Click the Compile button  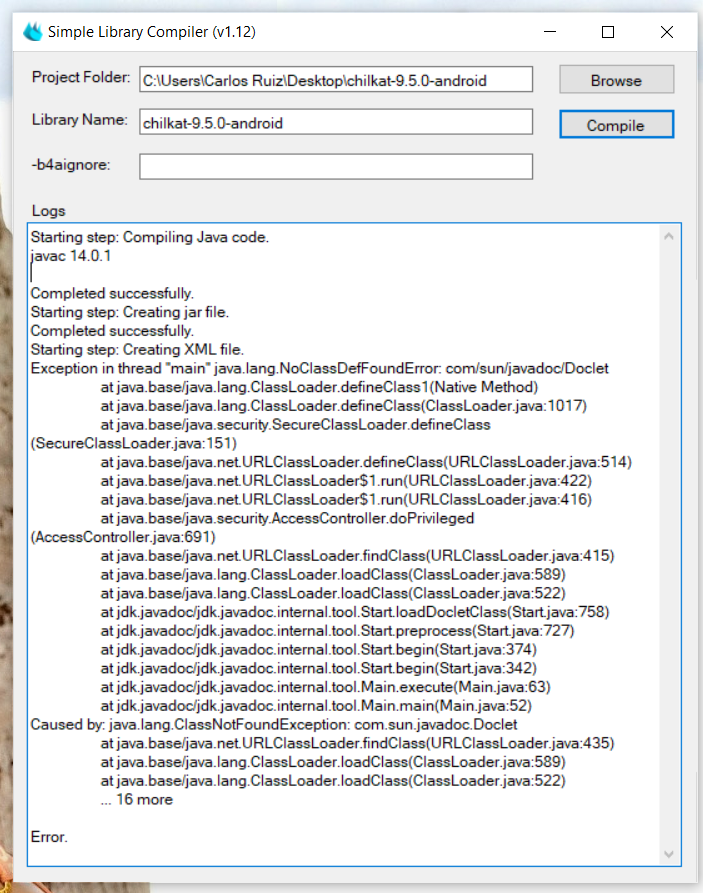[x=616, y=125]
